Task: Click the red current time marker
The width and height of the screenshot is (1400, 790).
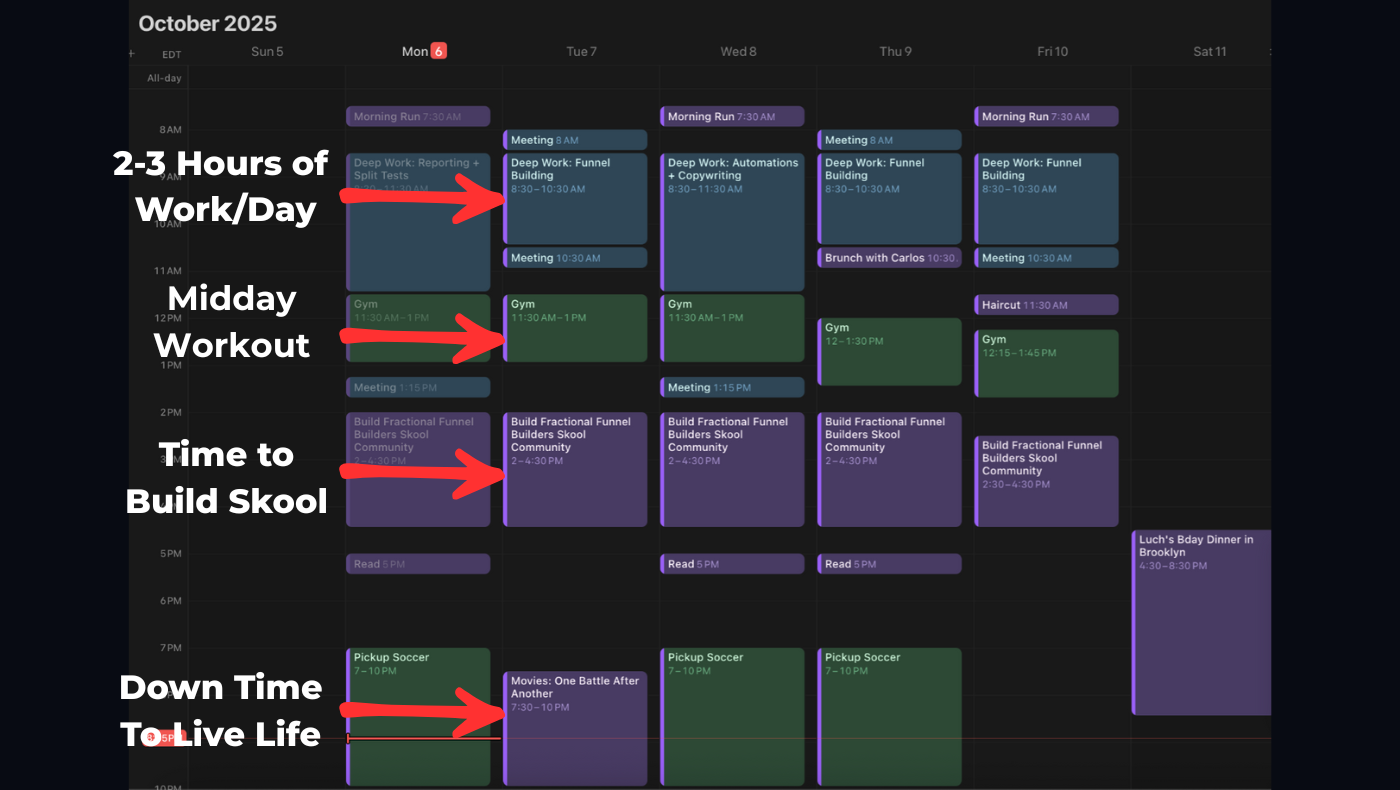Action: pyautogui.click(x=150, y=738)
